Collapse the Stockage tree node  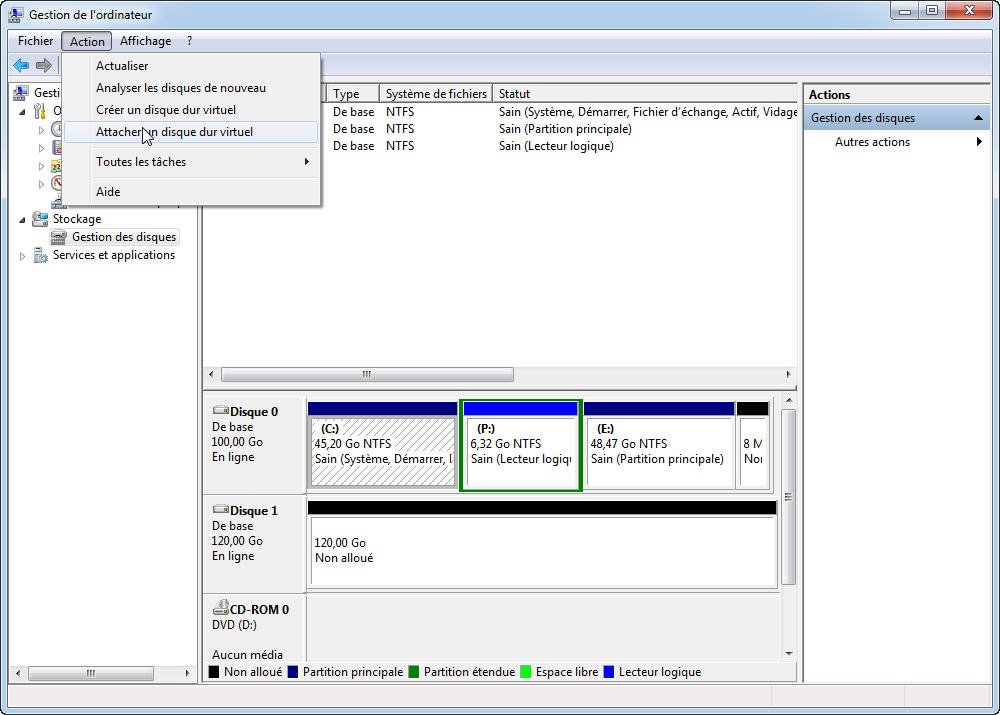22,219
